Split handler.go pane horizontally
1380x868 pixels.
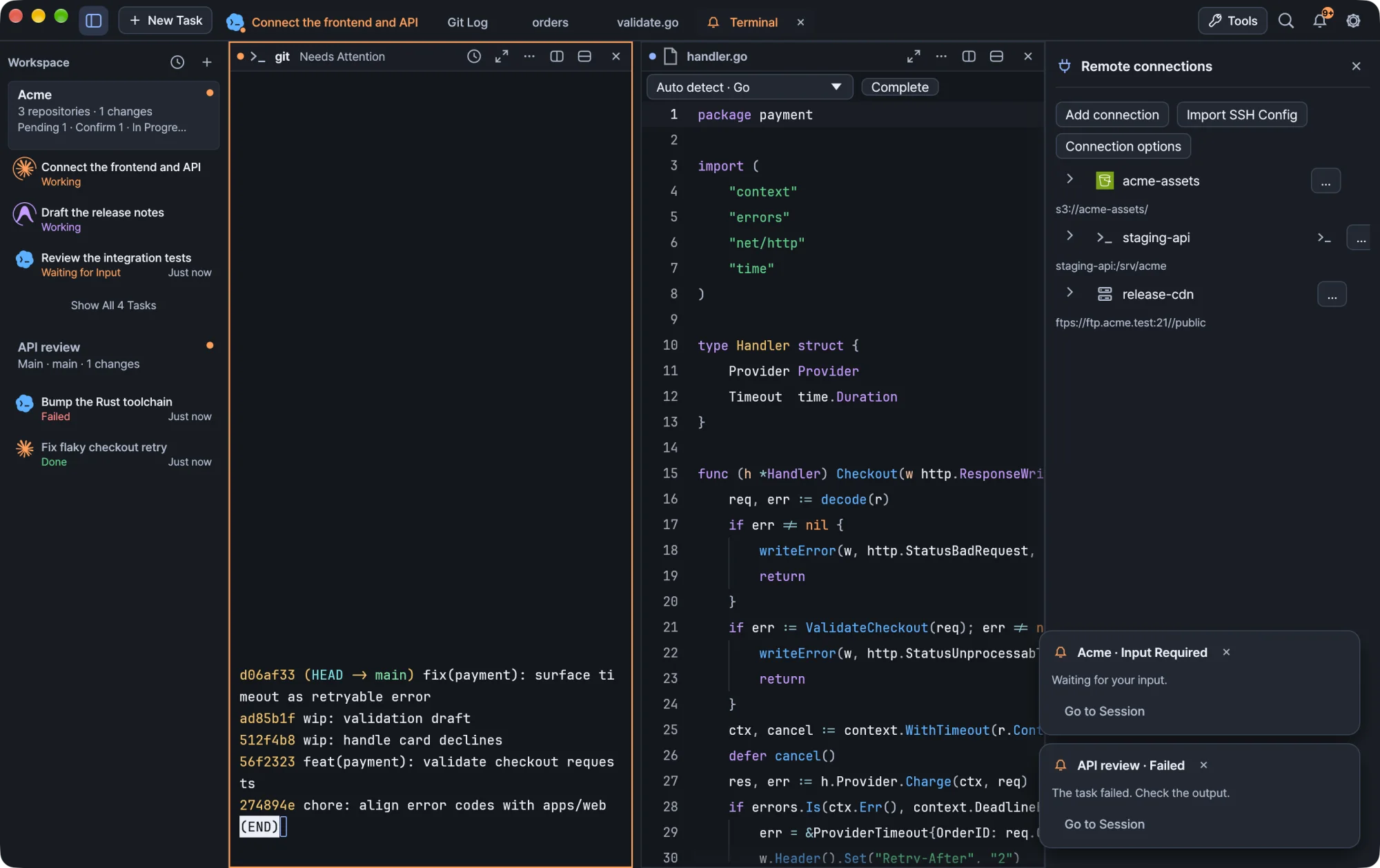click(996, 57)
